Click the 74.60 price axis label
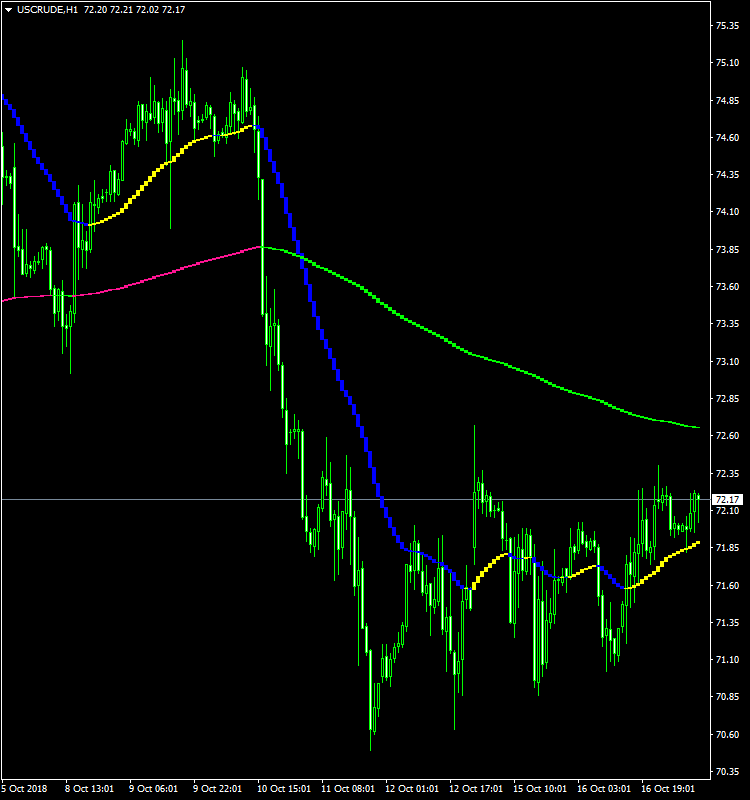 [728, 138]
